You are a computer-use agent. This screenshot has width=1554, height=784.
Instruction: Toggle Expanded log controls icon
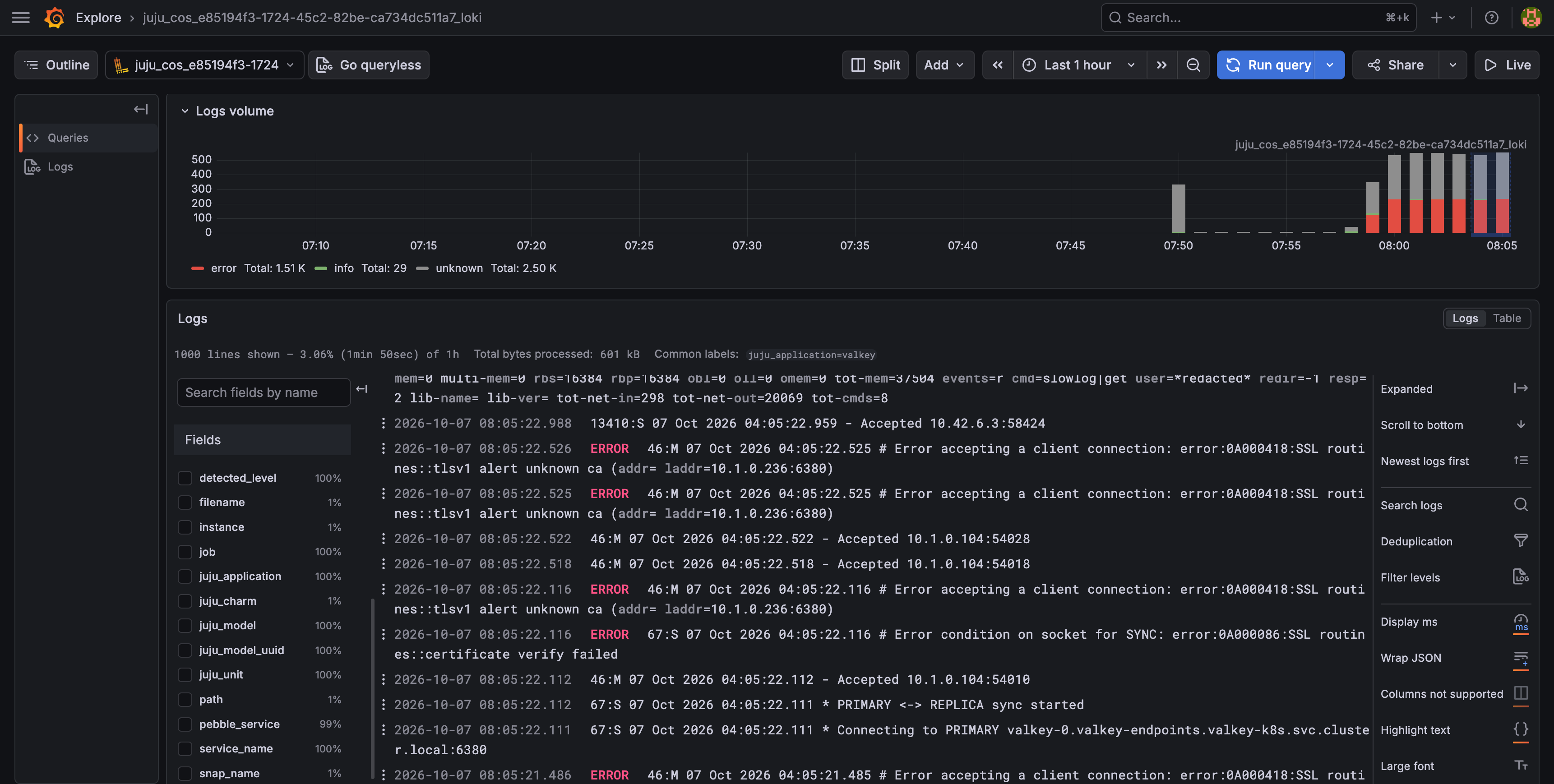pos(1520,388)
